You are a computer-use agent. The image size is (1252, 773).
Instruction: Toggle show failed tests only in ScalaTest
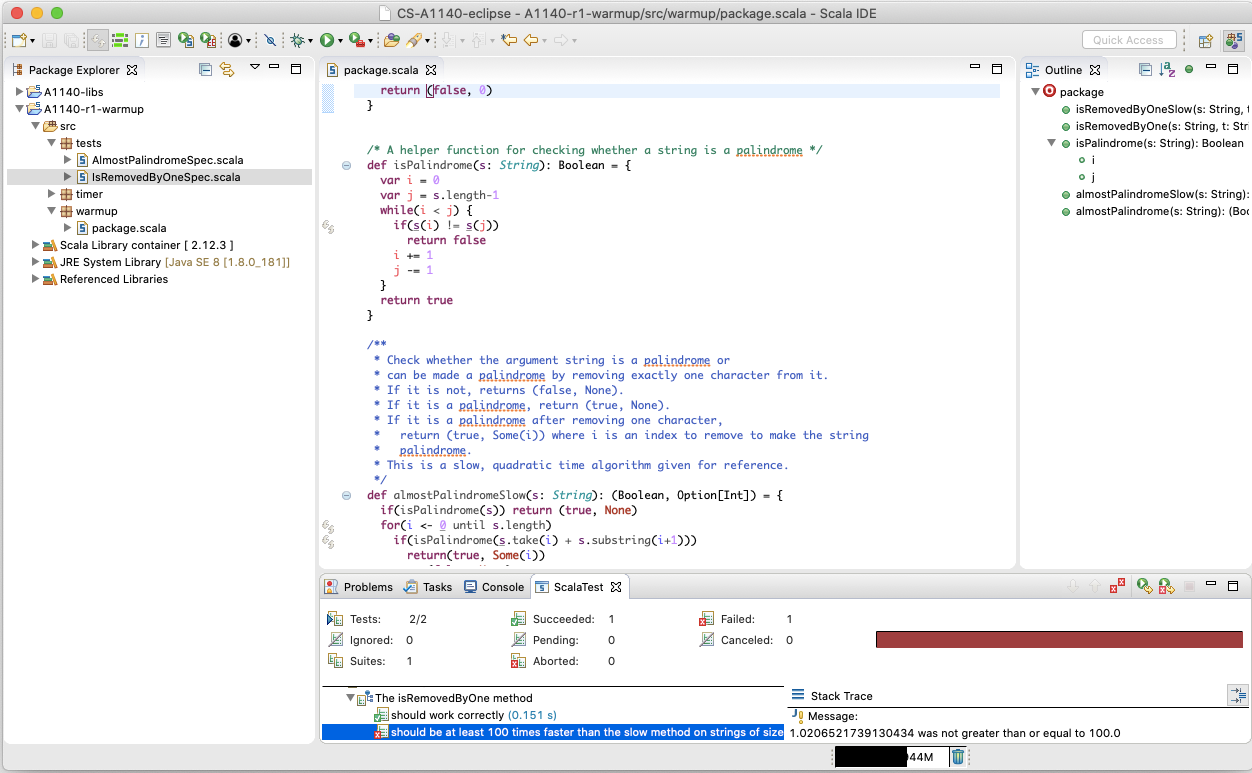[1118, 587]
